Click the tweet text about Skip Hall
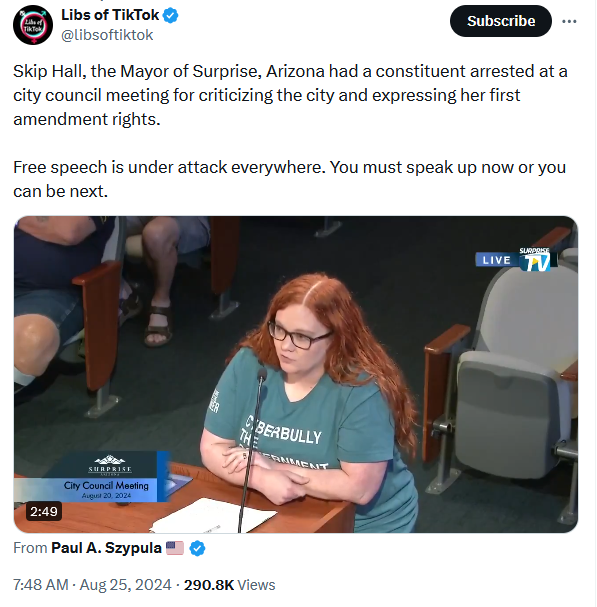 (x=290, y=95)
